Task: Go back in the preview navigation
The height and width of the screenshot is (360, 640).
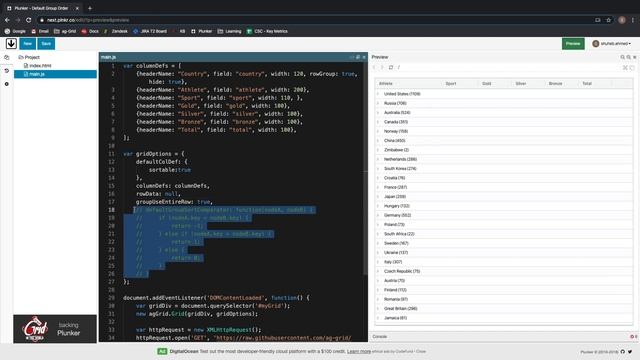Action: 374,67
